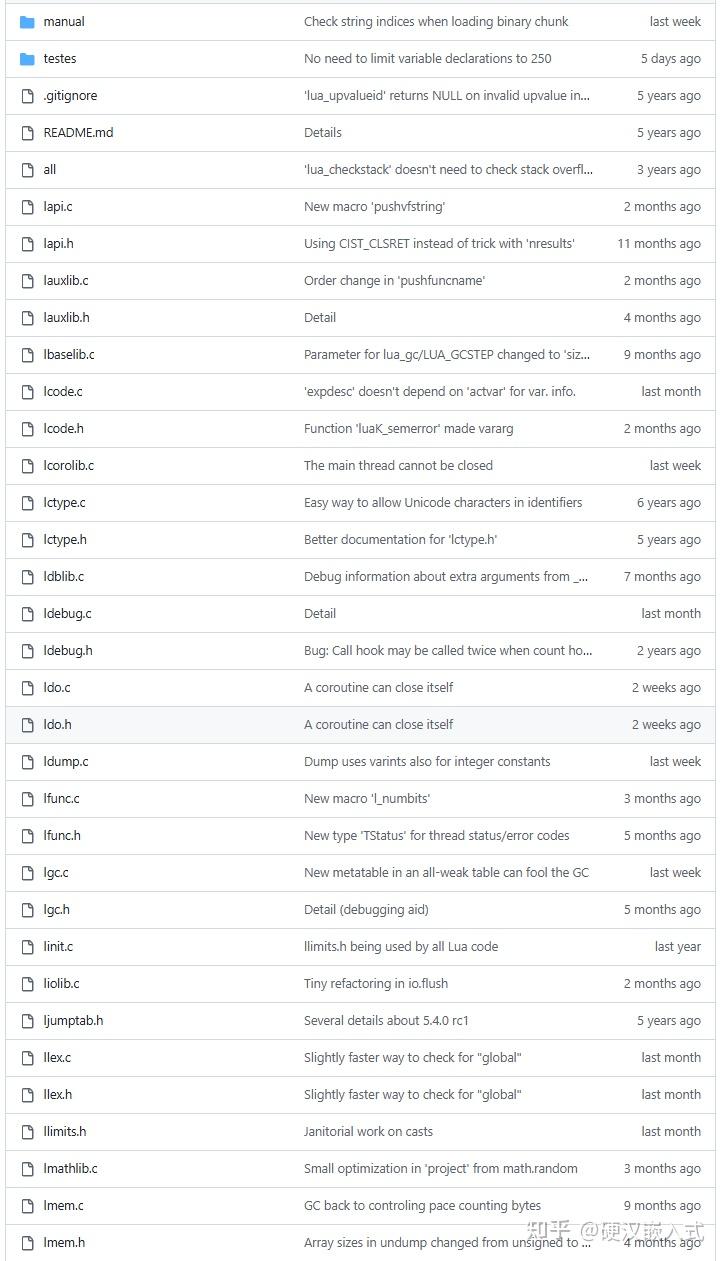Open commit 'A coroutine can close itself' for ldo.c
This screenshot has width=722, height=1261.
tap(378, 688)
